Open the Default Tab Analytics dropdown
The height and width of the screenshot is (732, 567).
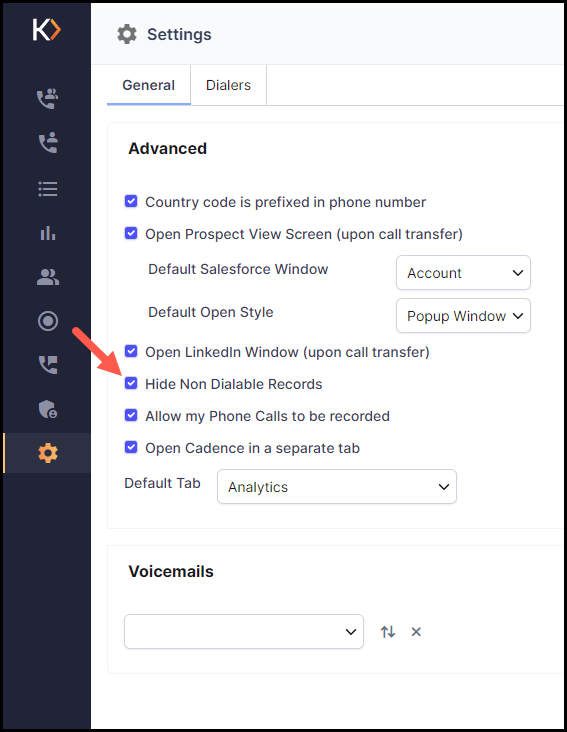point(337,486)
